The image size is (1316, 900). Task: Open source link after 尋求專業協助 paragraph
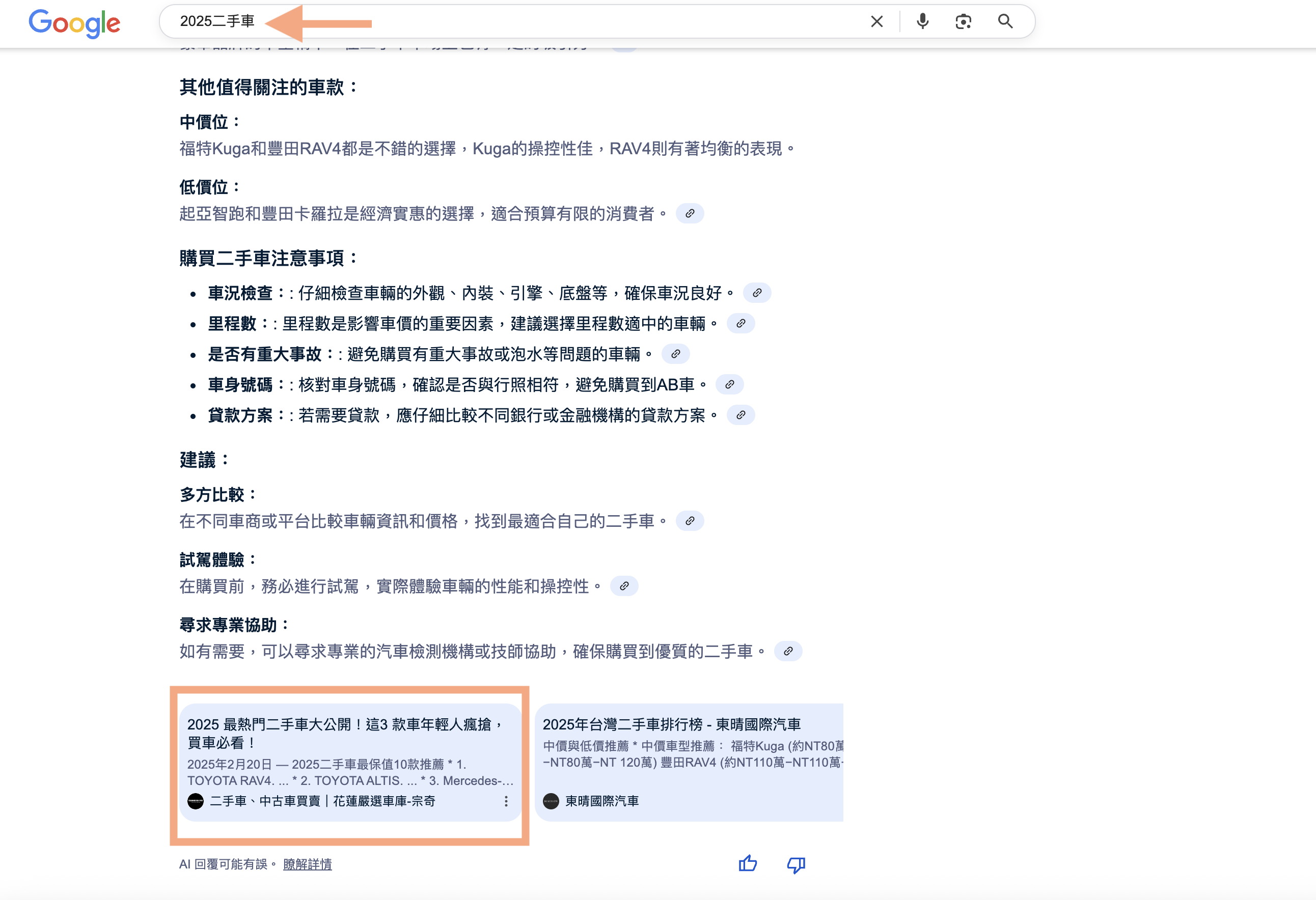788,651
